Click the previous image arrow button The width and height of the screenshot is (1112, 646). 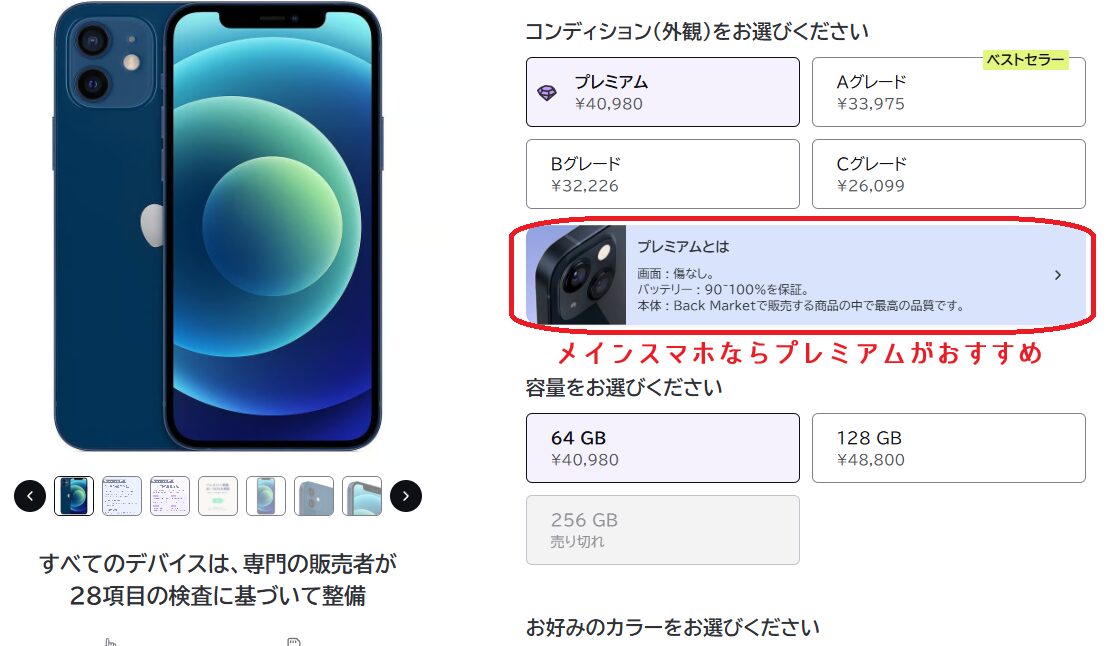point(30,496)
